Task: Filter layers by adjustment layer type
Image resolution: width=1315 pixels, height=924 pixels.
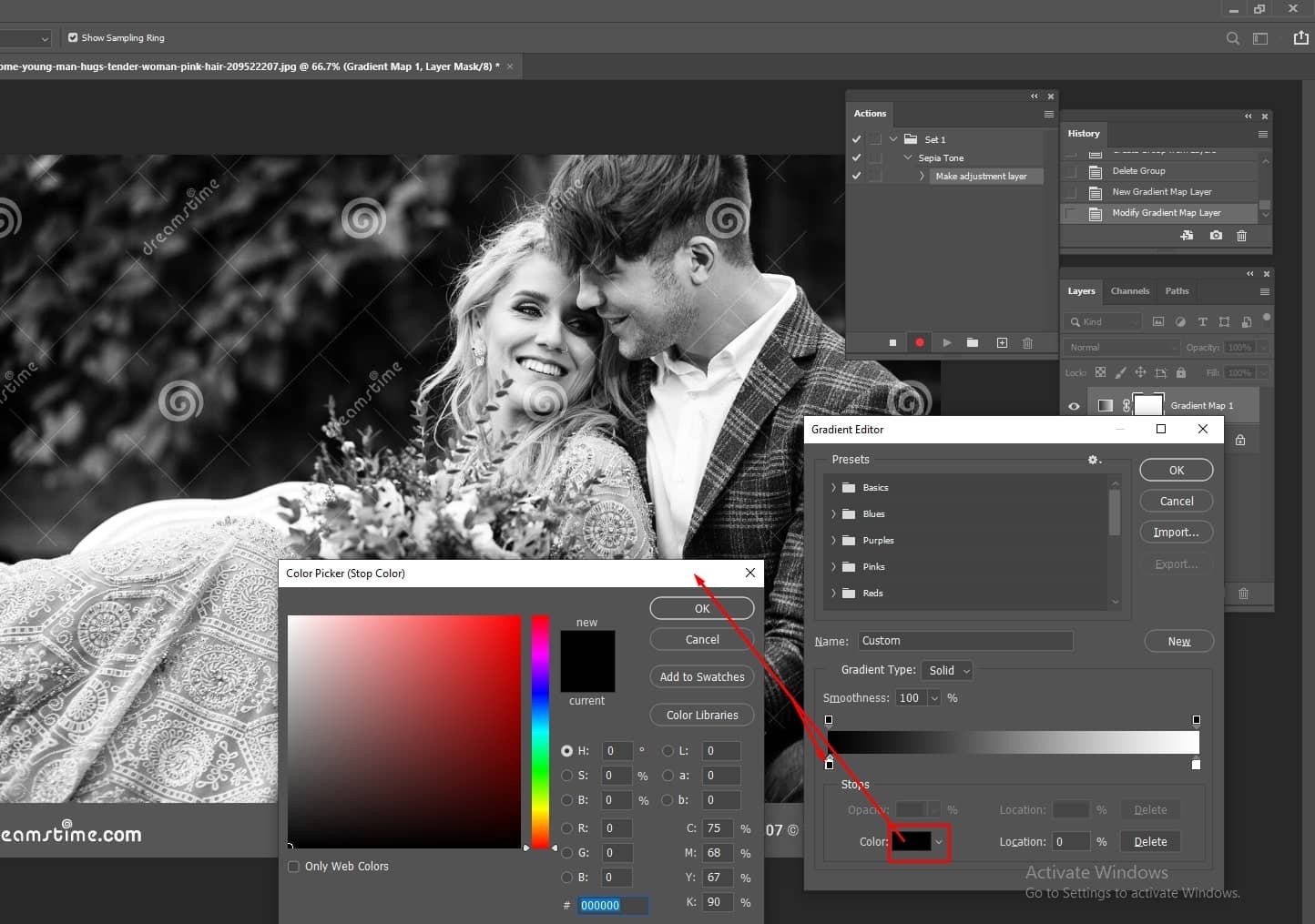Action: pos(1180,321)
